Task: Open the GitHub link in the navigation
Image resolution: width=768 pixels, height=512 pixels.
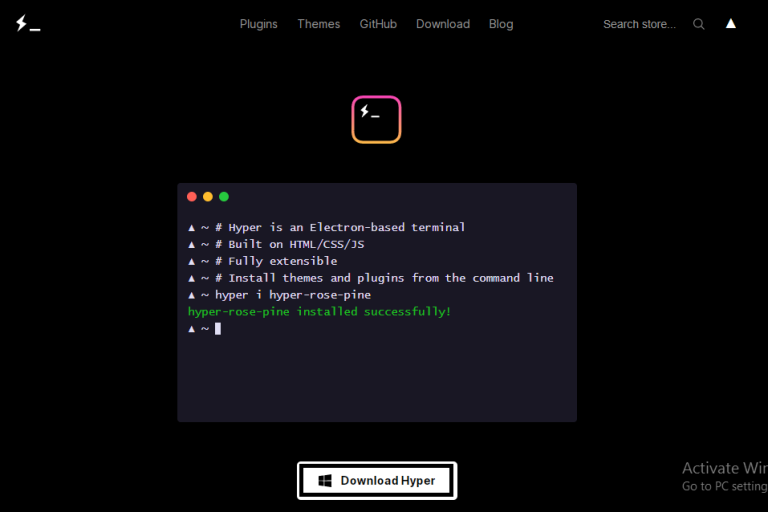Action: click(x=378, y=24)
